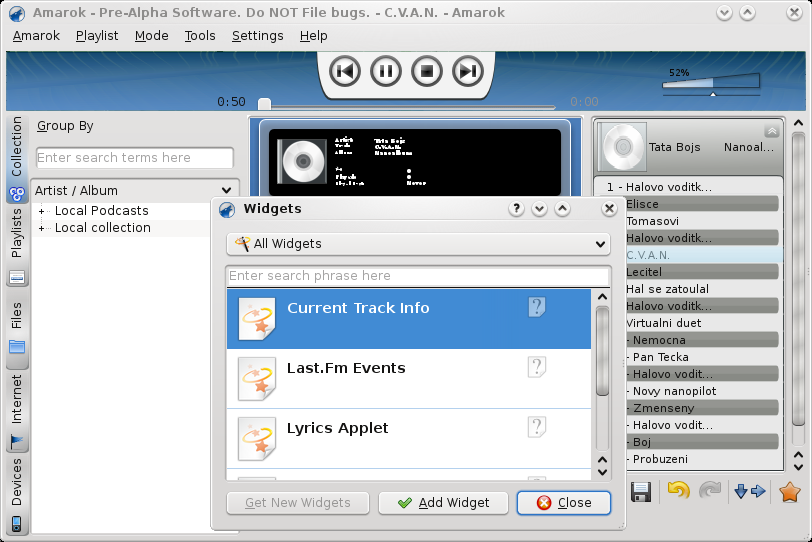Switch to the Files sidebar tab
Screen dimensions: 812x542
(17, 328)
